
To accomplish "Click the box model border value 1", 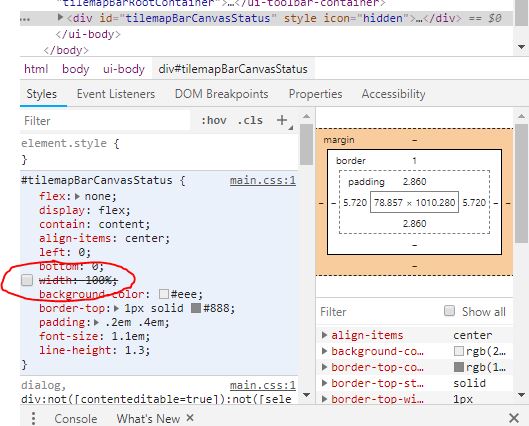I will tap(414, 161).
